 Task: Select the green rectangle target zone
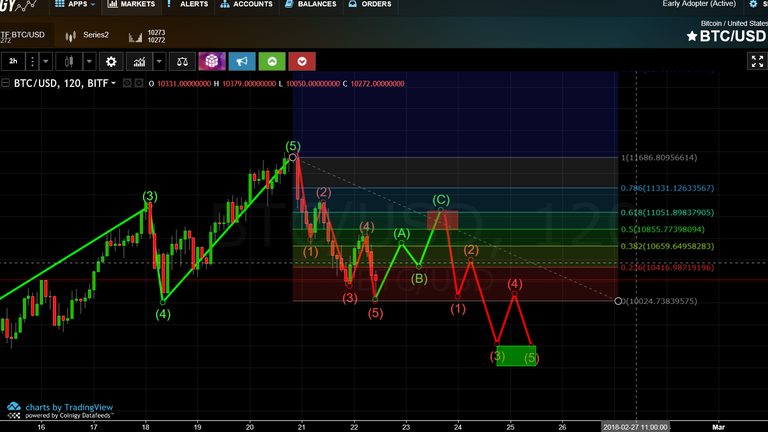click(x=516, y=356)
